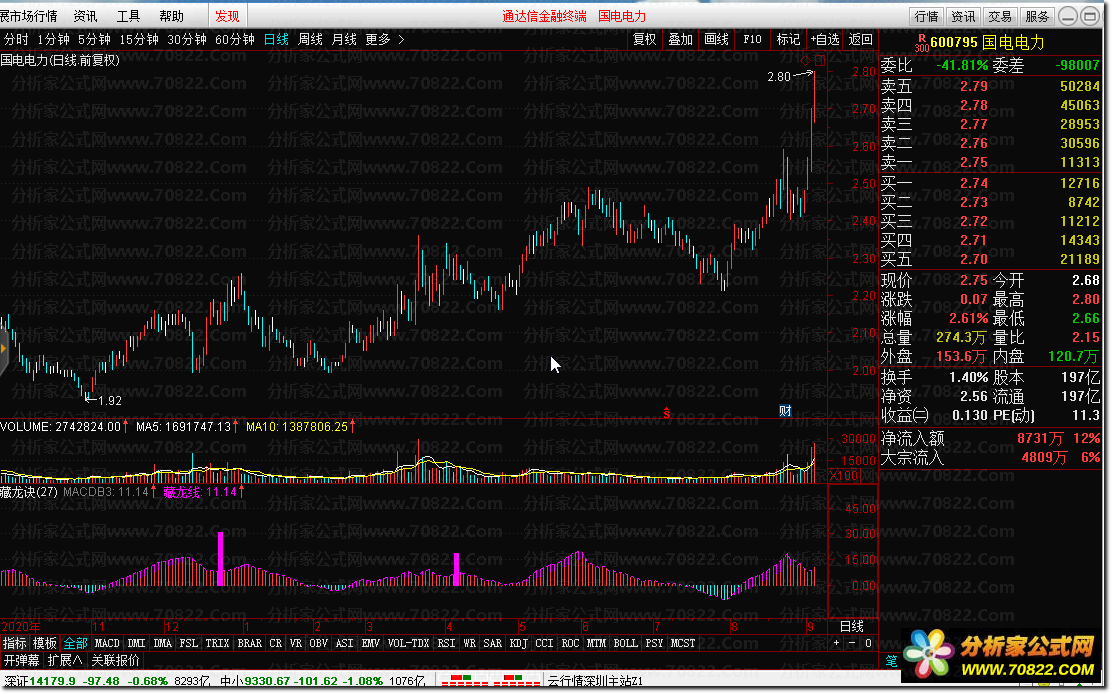Zoom in chart with + button
The image size is (1113, 694).
[x=836, y=644]
